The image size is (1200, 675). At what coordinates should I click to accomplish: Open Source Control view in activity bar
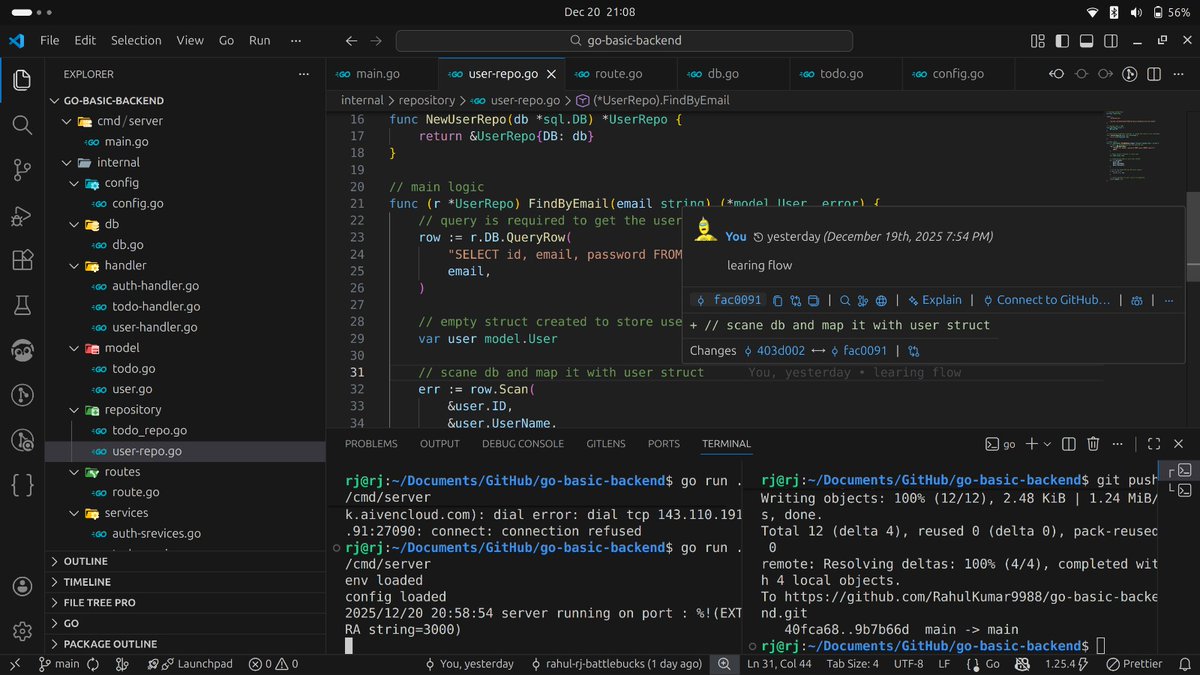(x=22, y=170)
